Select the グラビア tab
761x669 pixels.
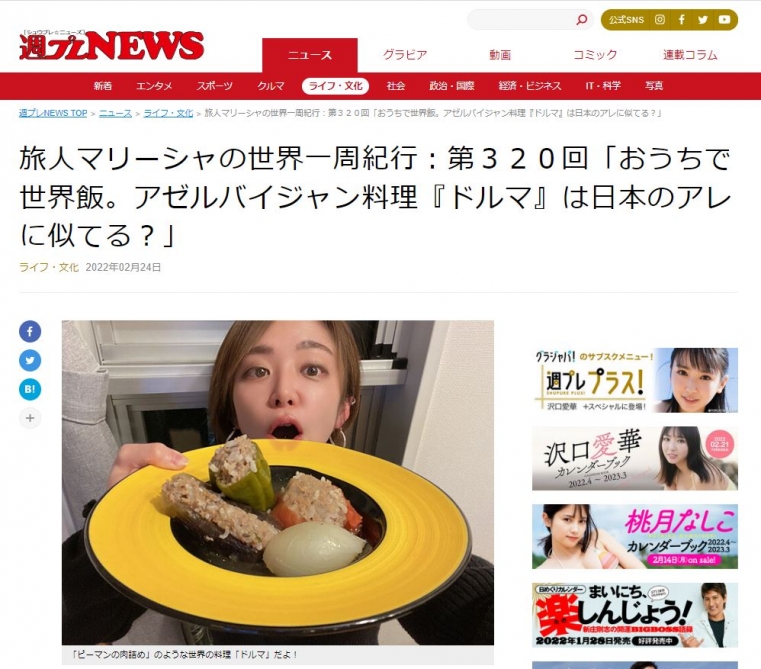pos(405,55)
